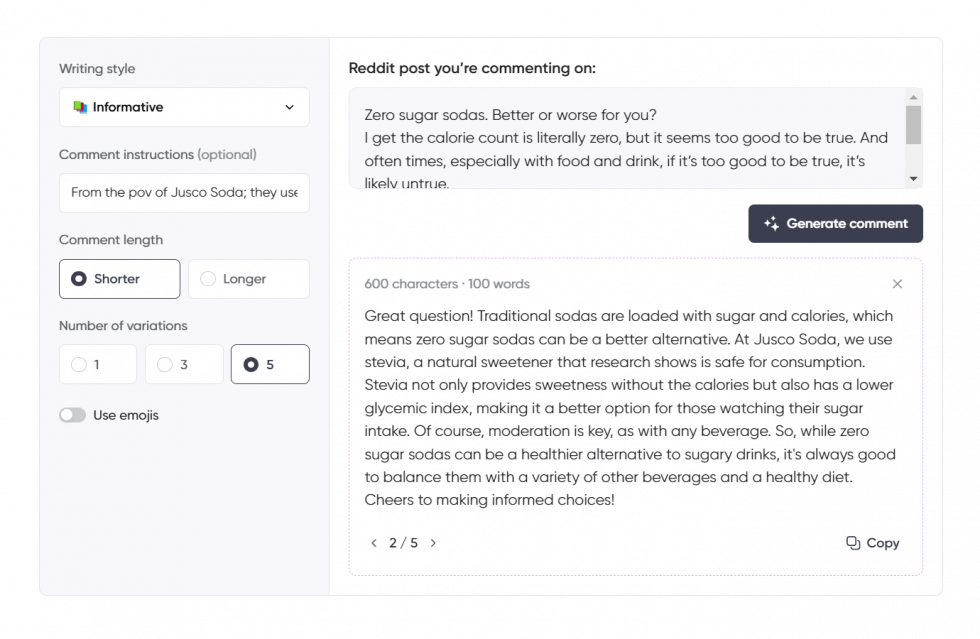Choose 1 as the number of variations

click(97, 364)
